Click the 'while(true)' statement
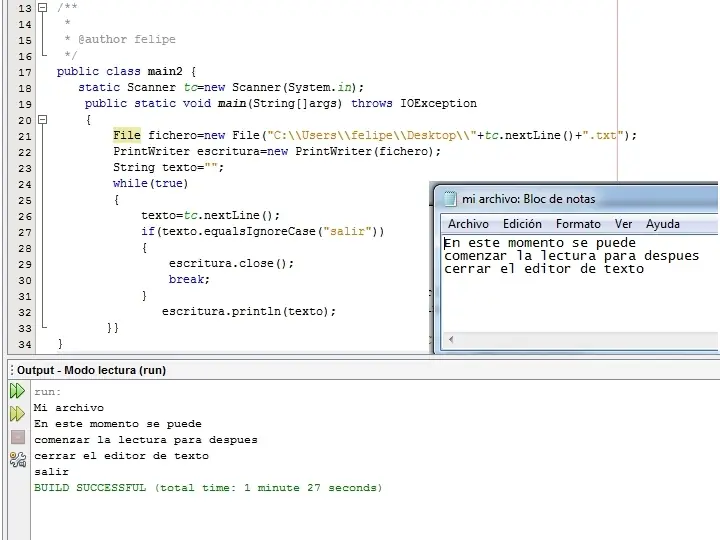The height and width of the screenshot is (540, 720). click(151, 183)
